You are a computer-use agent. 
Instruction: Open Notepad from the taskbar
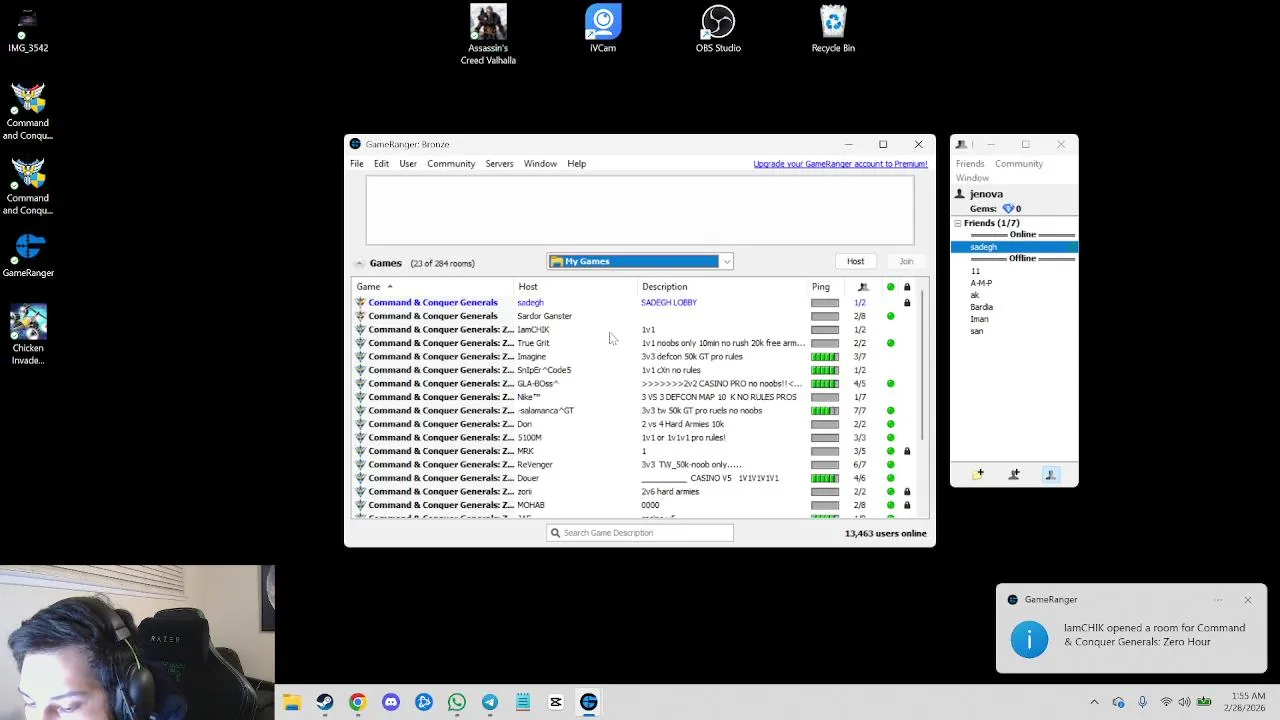[523, 702]
